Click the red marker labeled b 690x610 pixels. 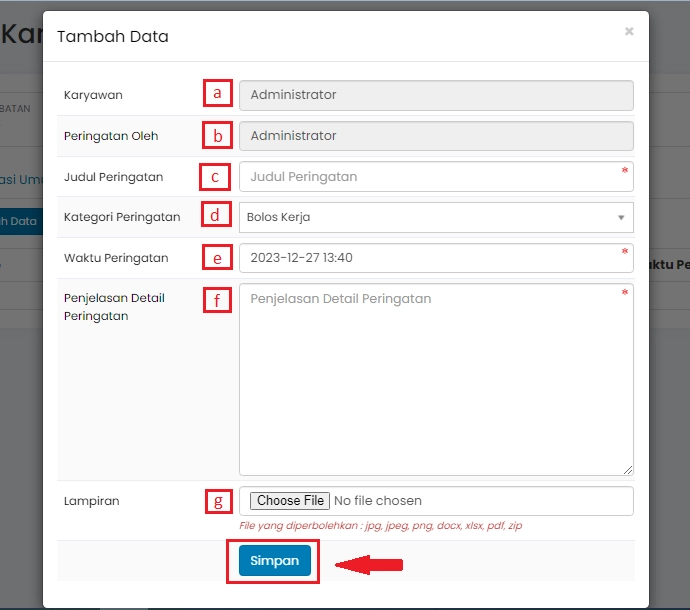pos(217,135)
